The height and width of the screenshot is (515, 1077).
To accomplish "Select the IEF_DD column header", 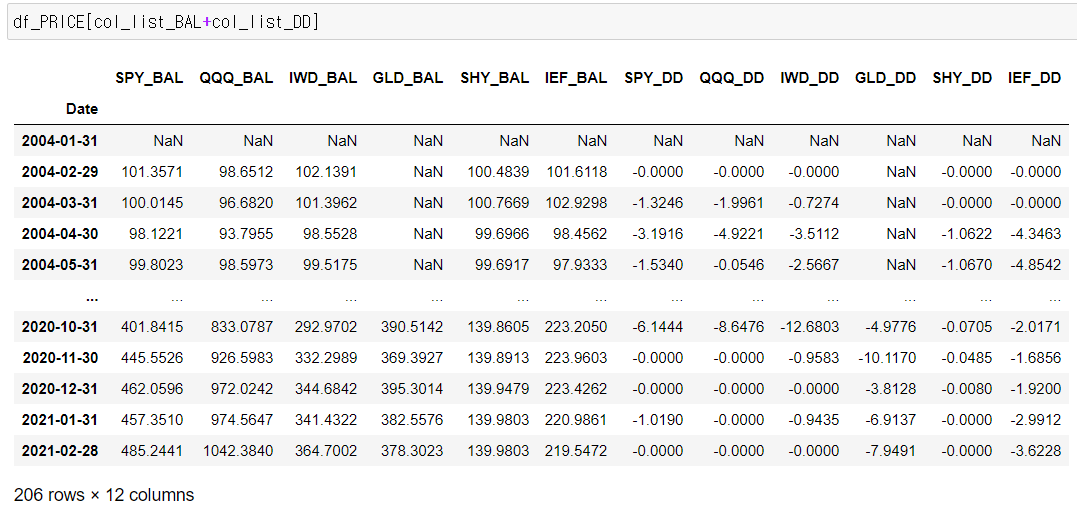I will pos(1034,78).
